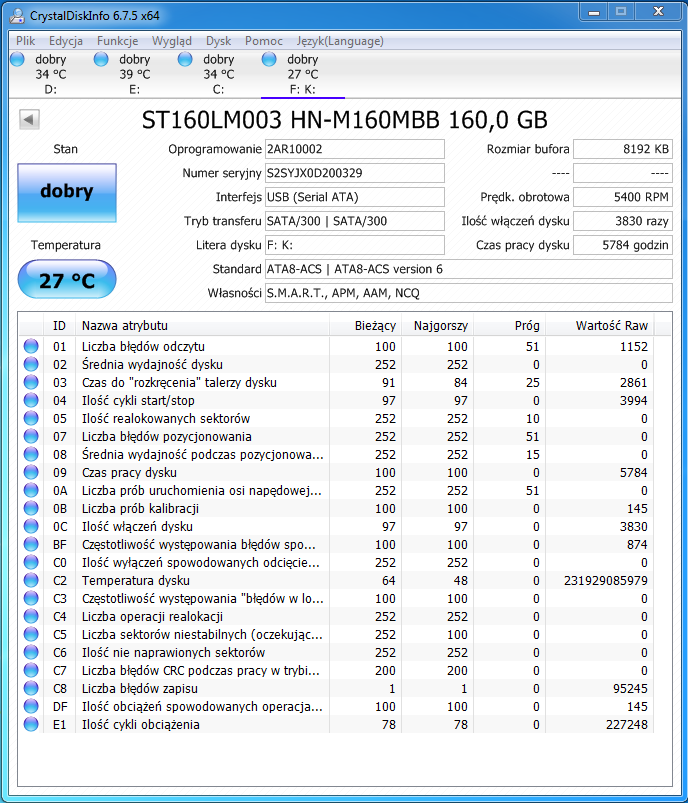688x803 pixels.
Task: Click status icon of attribute C0 row
Action: 31,562
